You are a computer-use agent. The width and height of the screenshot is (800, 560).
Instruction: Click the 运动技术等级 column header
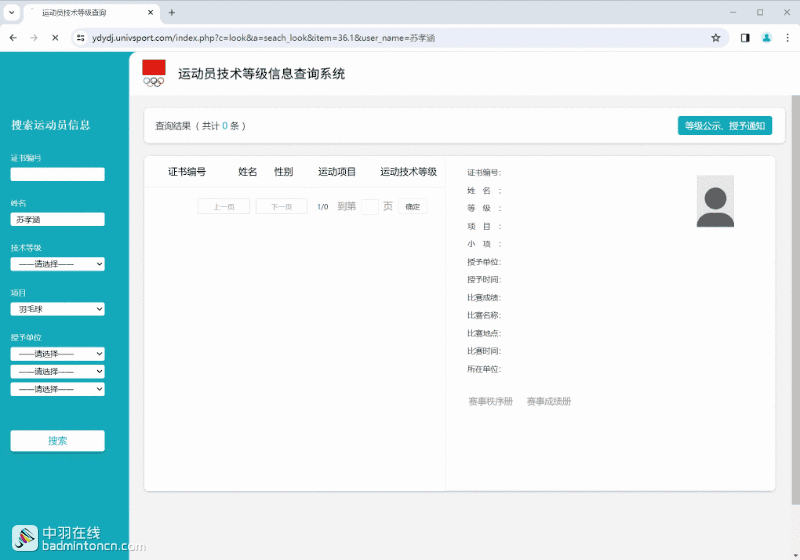408,172
